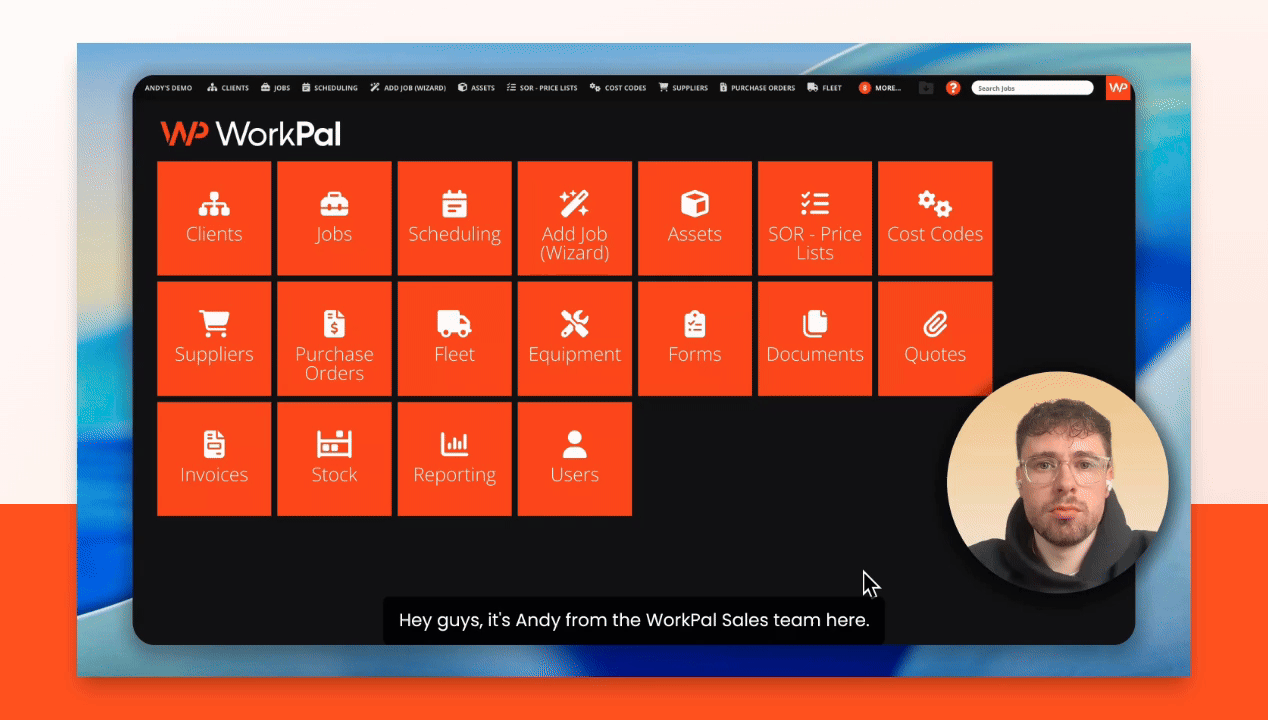Select SCHEDULING in the top navigation bar
Screen dimensions: 1268x720
coord(329,88)
